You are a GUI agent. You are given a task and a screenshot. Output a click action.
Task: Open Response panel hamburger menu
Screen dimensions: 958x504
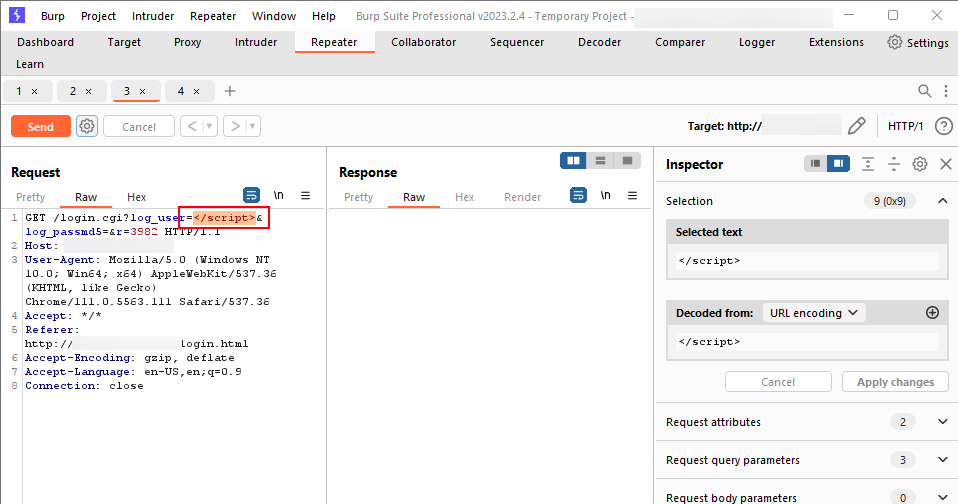pos(632,195)
